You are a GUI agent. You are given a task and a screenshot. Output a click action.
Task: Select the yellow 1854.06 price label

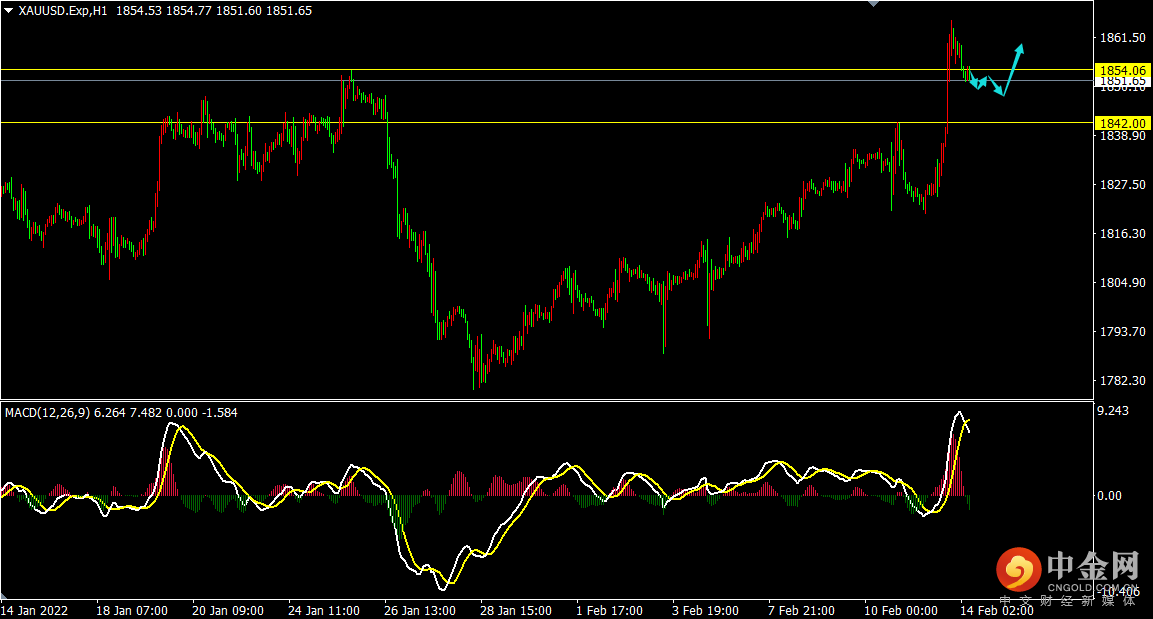point(1122,71)
